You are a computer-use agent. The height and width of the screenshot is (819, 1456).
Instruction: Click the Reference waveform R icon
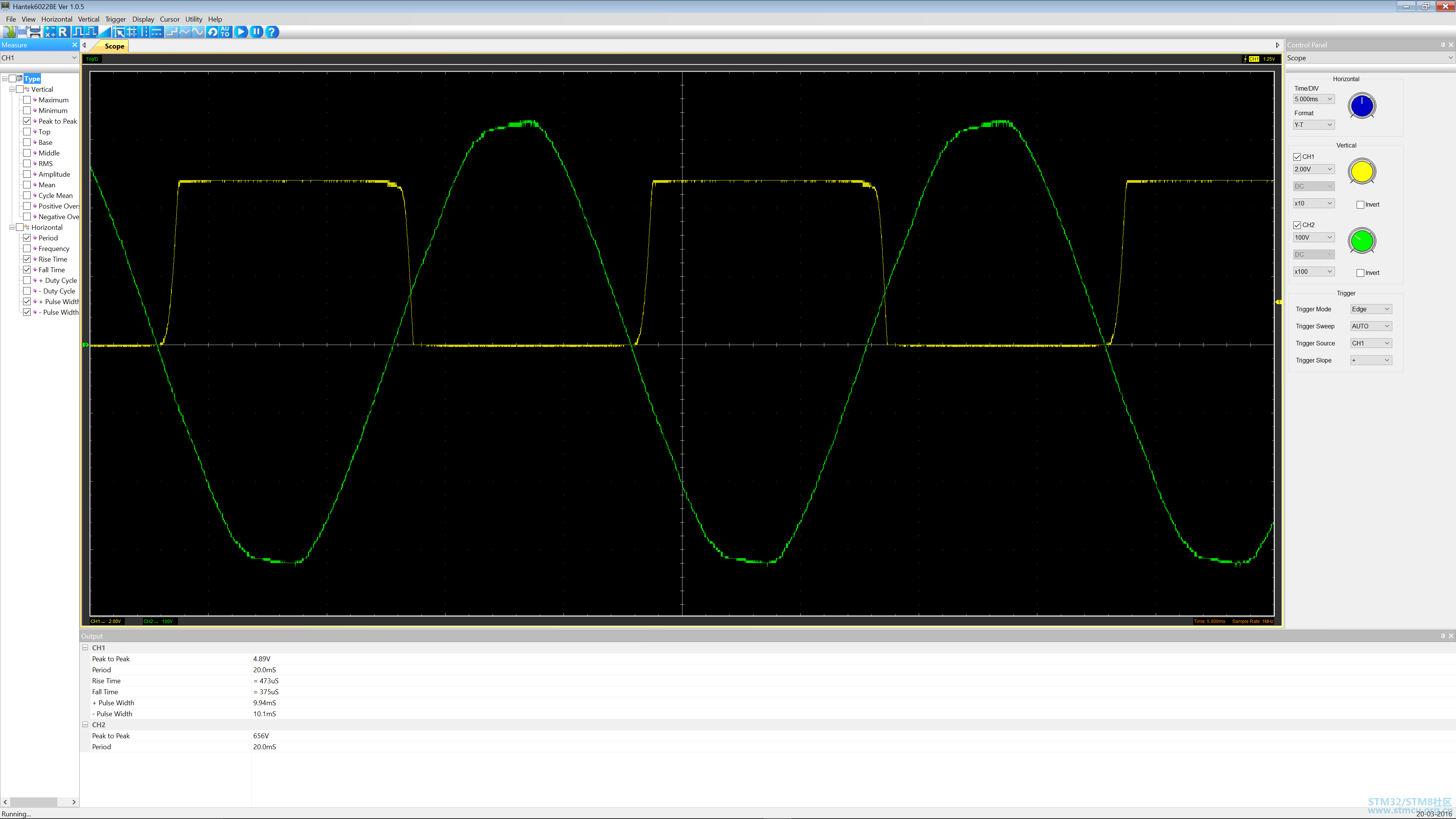63,31
